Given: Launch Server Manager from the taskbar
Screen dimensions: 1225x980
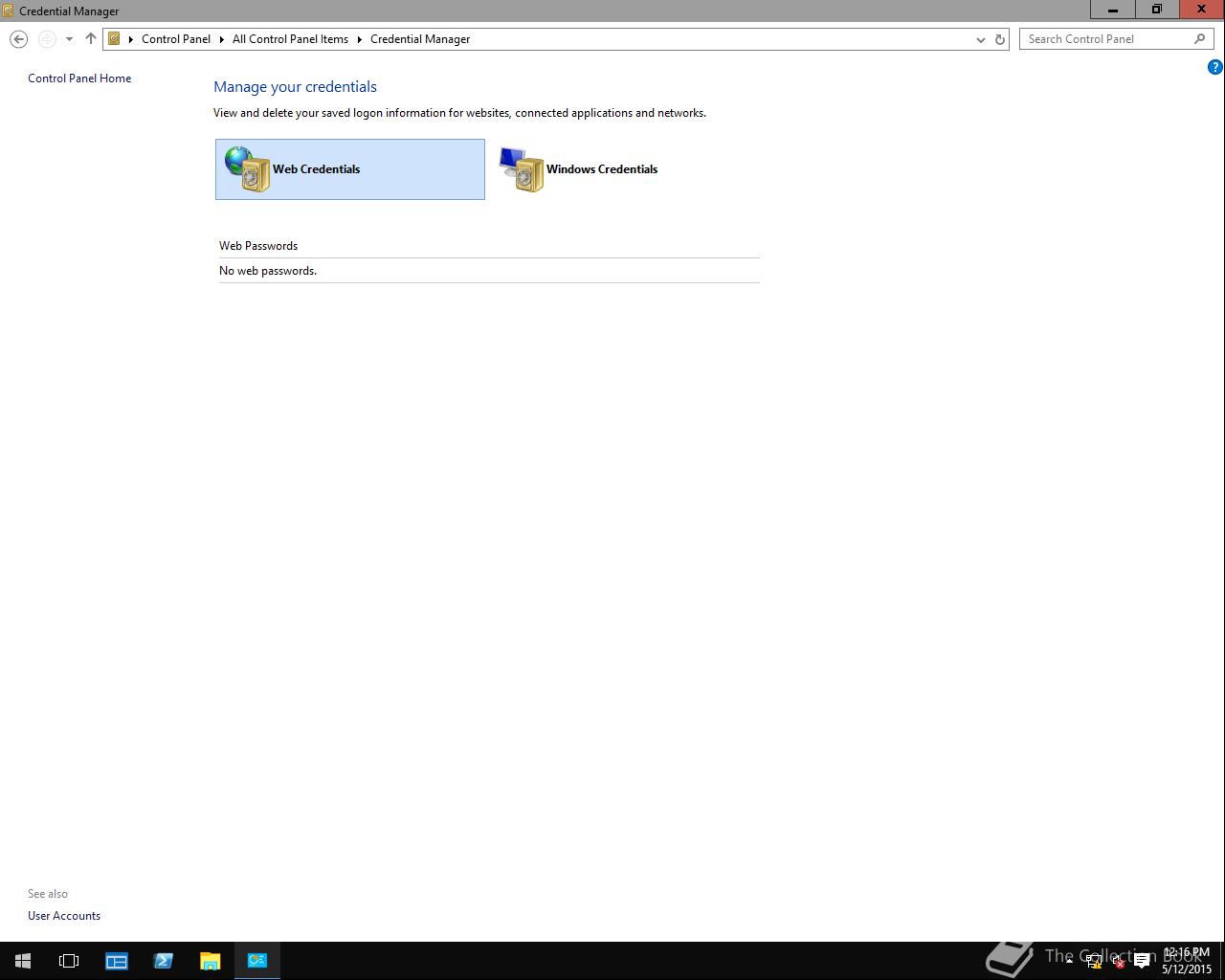Looking at the screenshot, I should [117, 961].
